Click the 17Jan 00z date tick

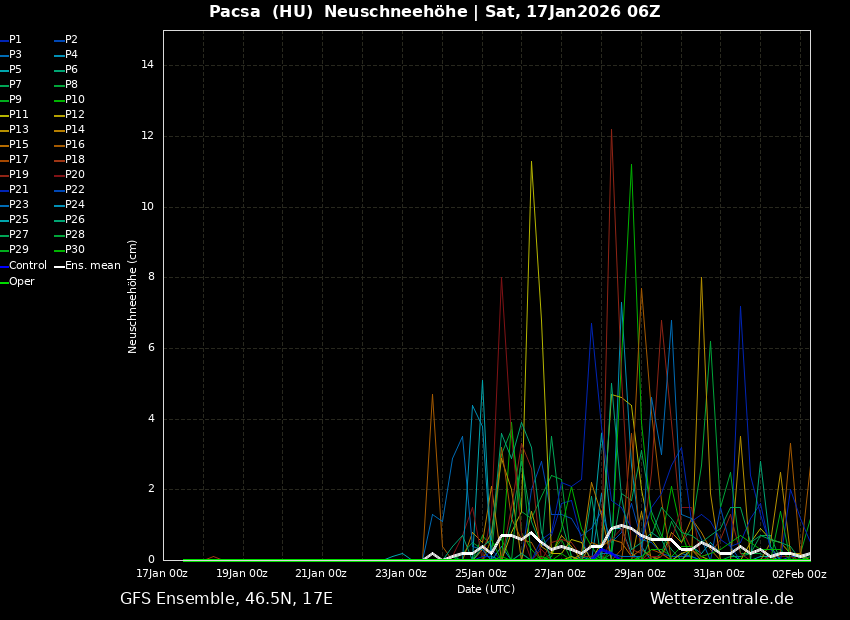point(162,574)
